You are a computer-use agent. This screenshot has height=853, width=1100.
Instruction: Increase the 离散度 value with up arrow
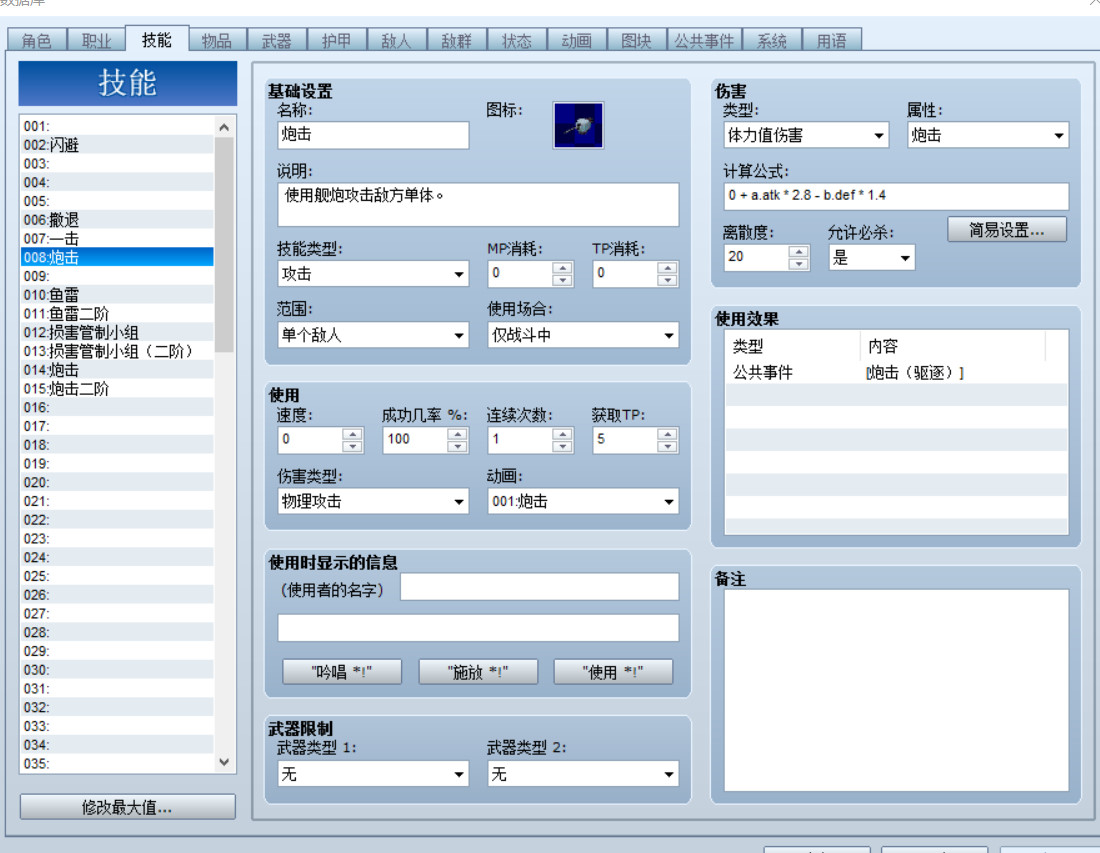[798, 251]
